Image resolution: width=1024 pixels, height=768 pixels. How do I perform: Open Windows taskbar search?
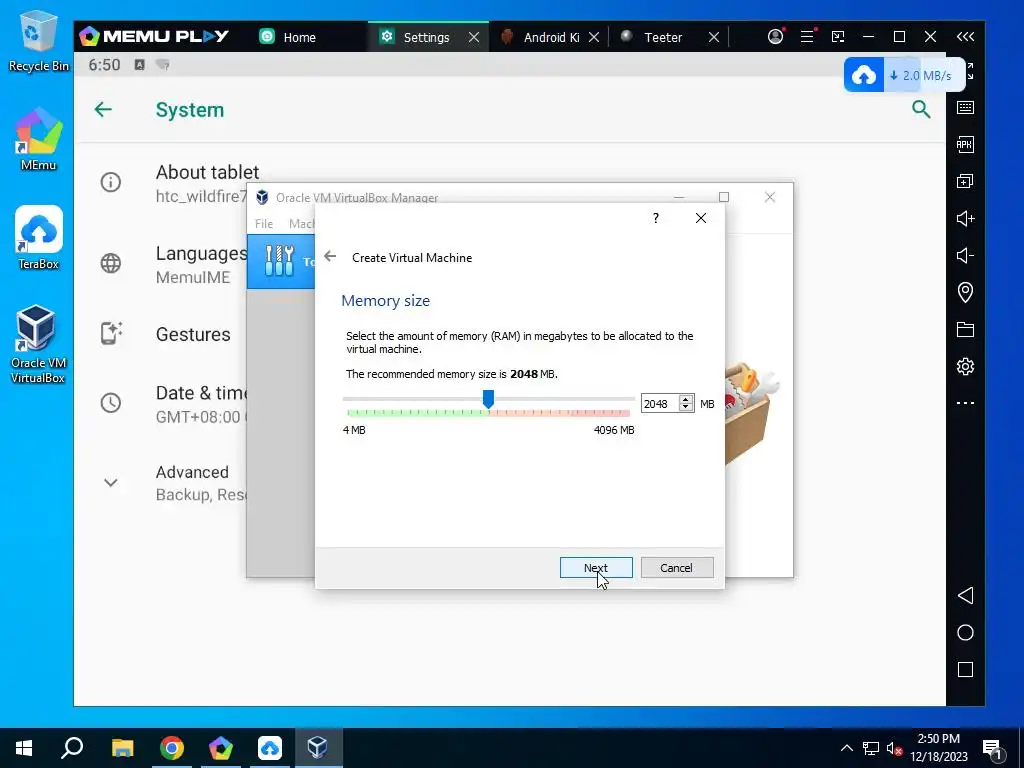pyautogui.click(x=72, y=748)
